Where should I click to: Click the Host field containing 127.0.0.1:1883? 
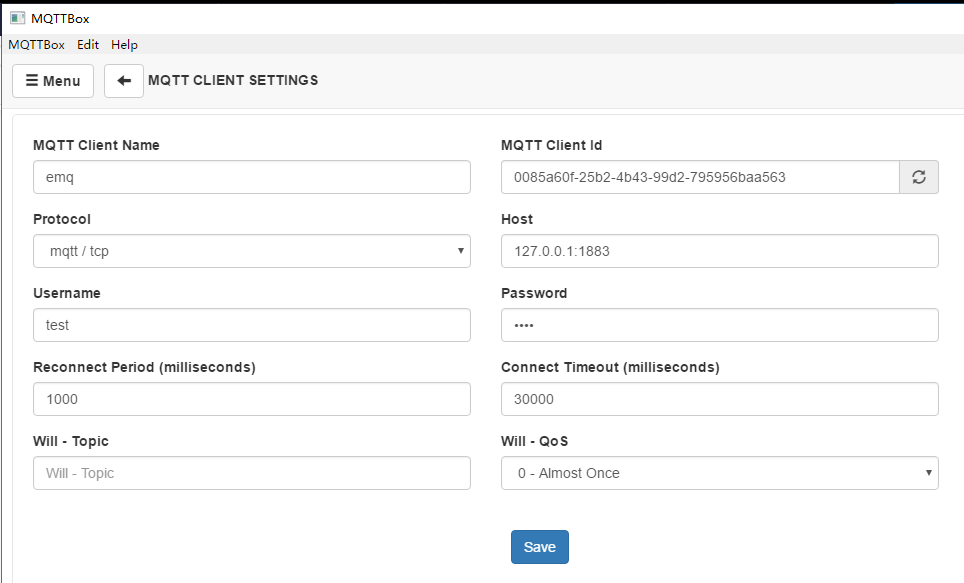coord(719,250)
